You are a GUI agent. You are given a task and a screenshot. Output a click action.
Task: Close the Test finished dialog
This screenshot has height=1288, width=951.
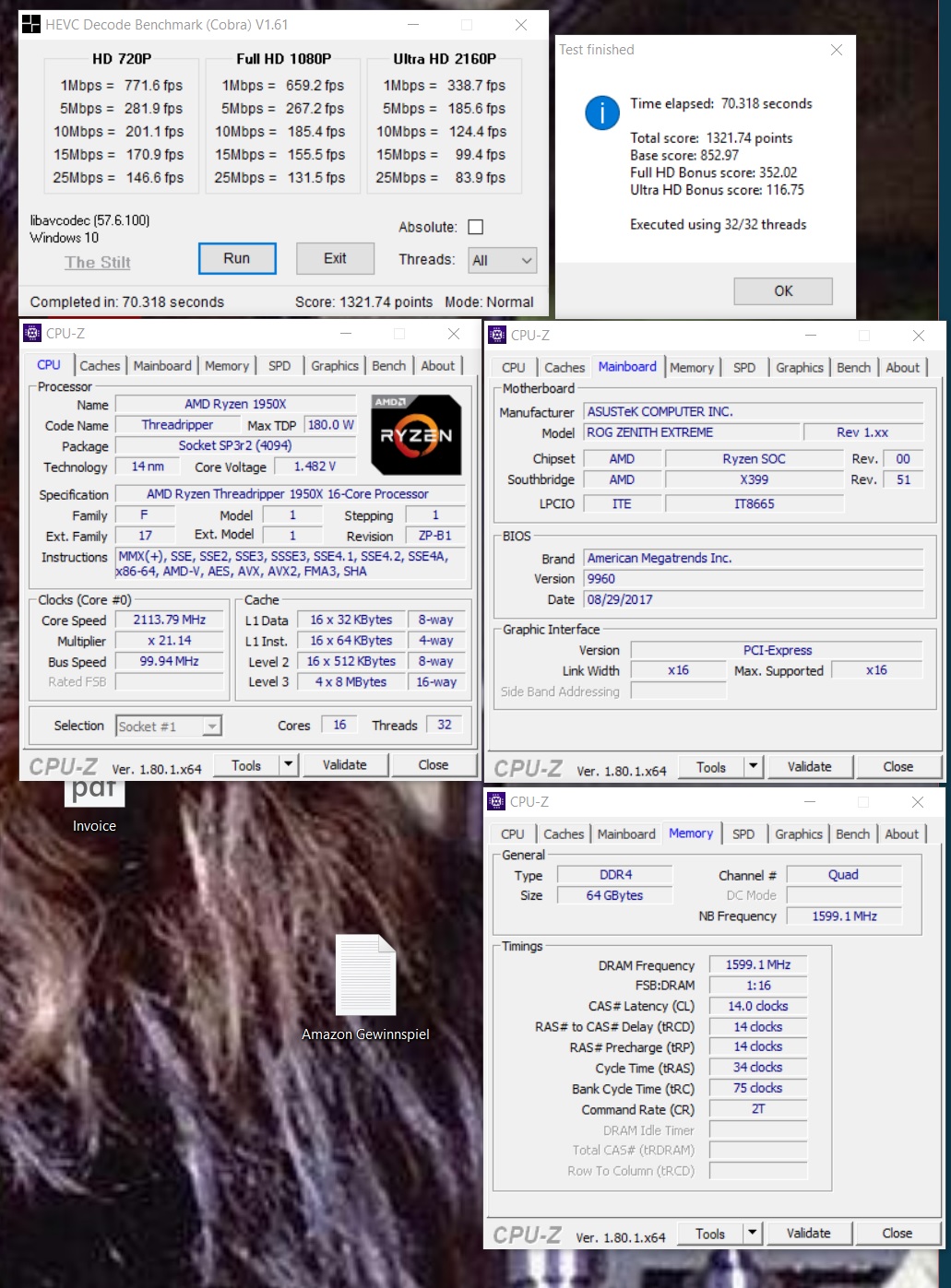pyautogui.click(x=837, y=50)
